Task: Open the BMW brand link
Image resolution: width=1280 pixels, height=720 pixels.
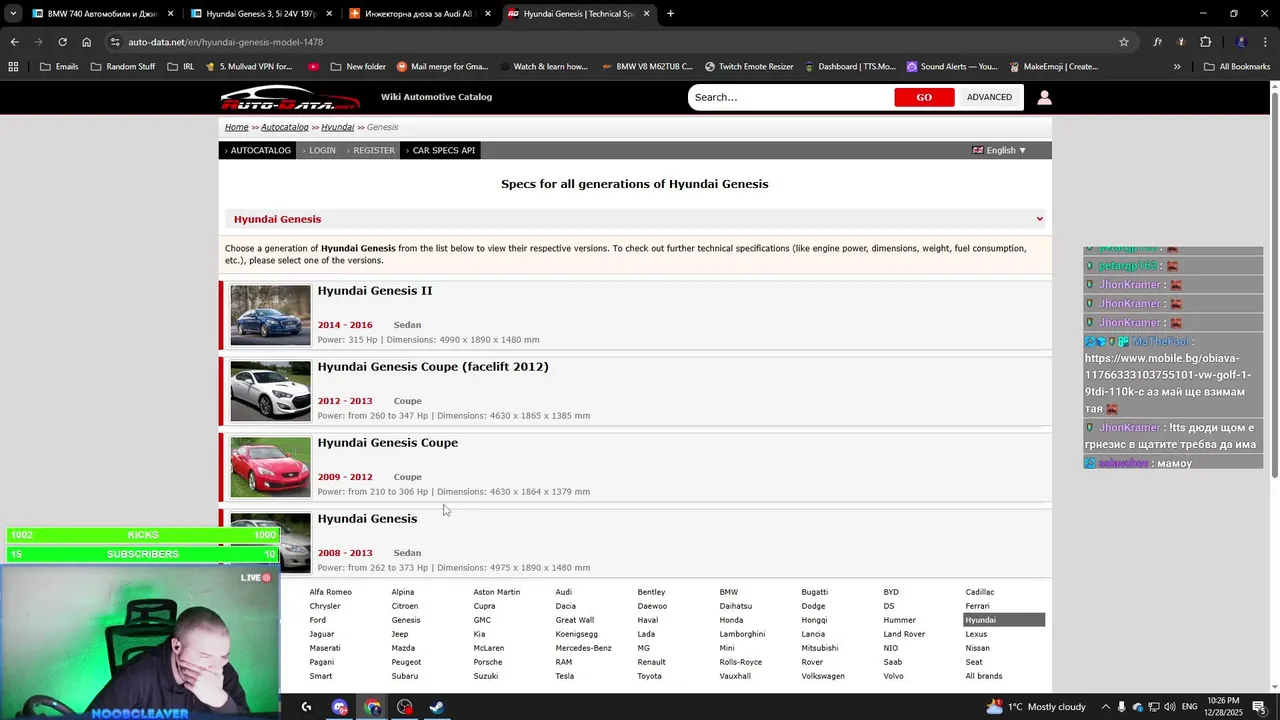Action: [x=729, y=592]
